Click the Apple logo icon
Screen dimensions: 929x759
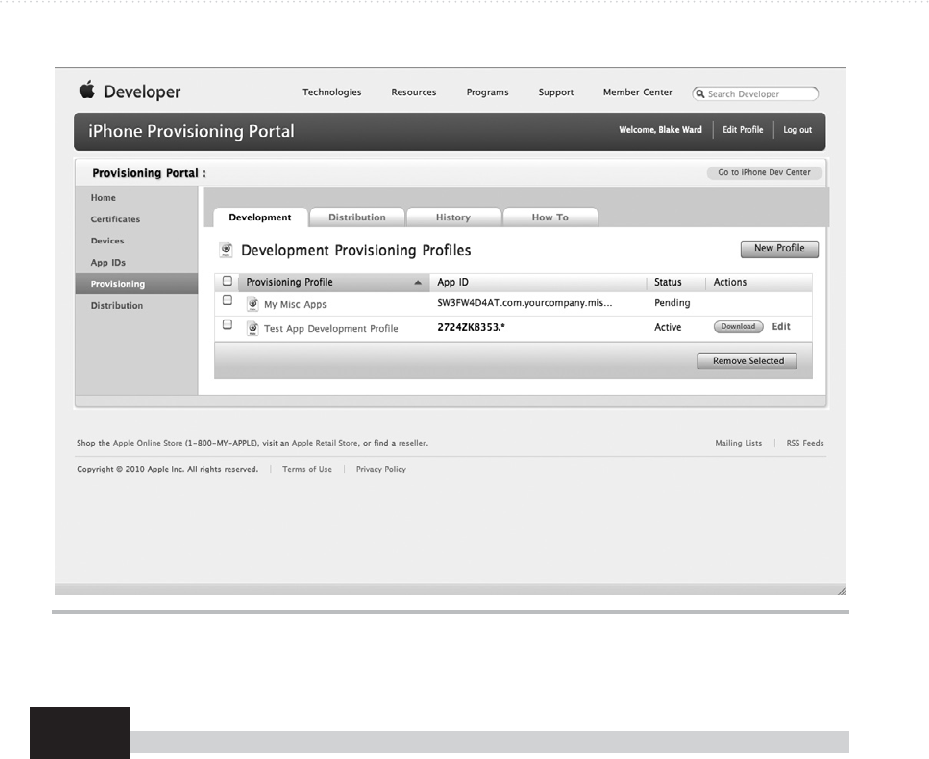coord(87,90)
